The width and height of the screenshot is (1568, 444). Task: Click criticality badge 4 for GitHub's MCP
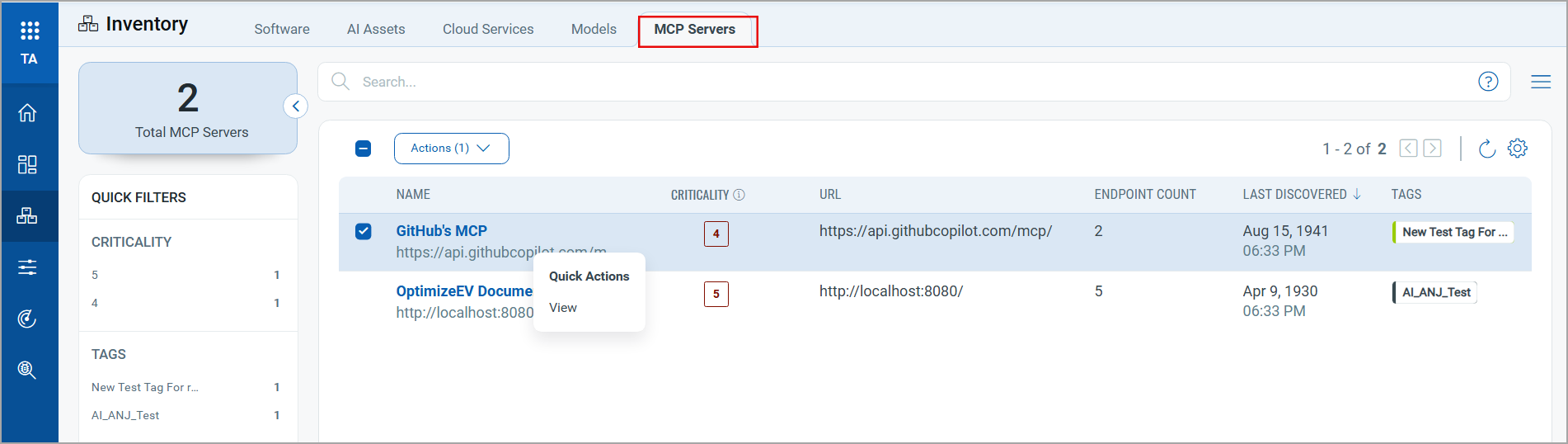[x=716, y=234]
